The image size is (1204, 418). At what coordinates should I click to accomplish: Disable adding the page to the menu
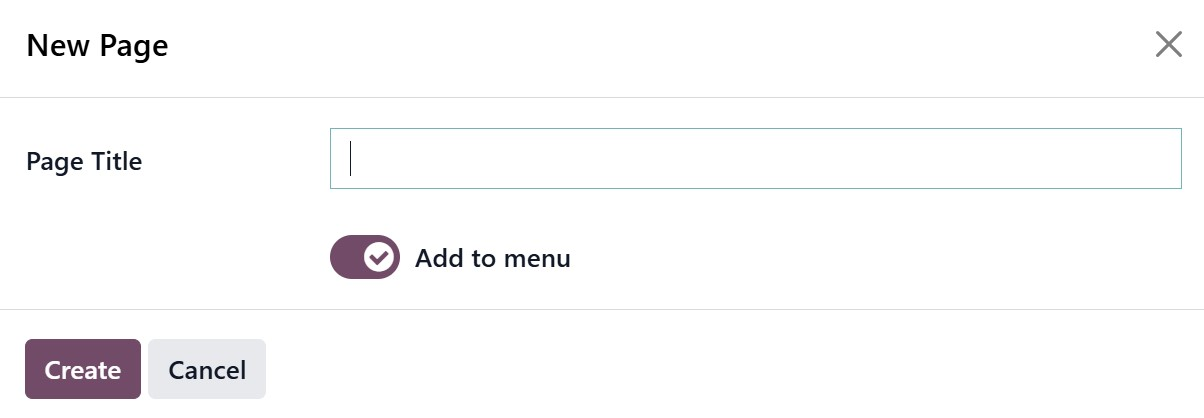(365, 258)
